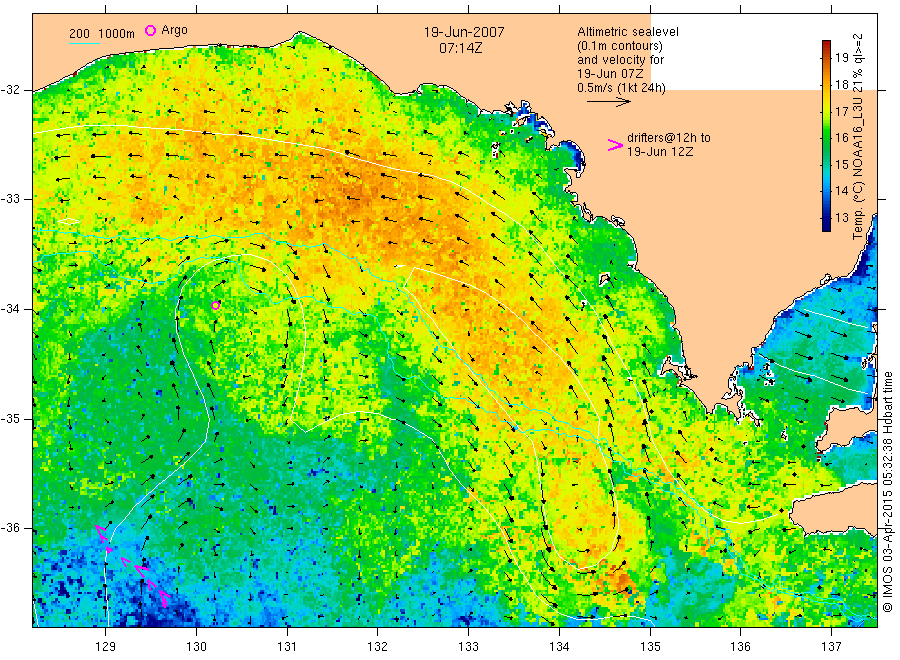Select the '200' depth contour legend label
Screen dimensions: 900x660
tap(79, 34)
